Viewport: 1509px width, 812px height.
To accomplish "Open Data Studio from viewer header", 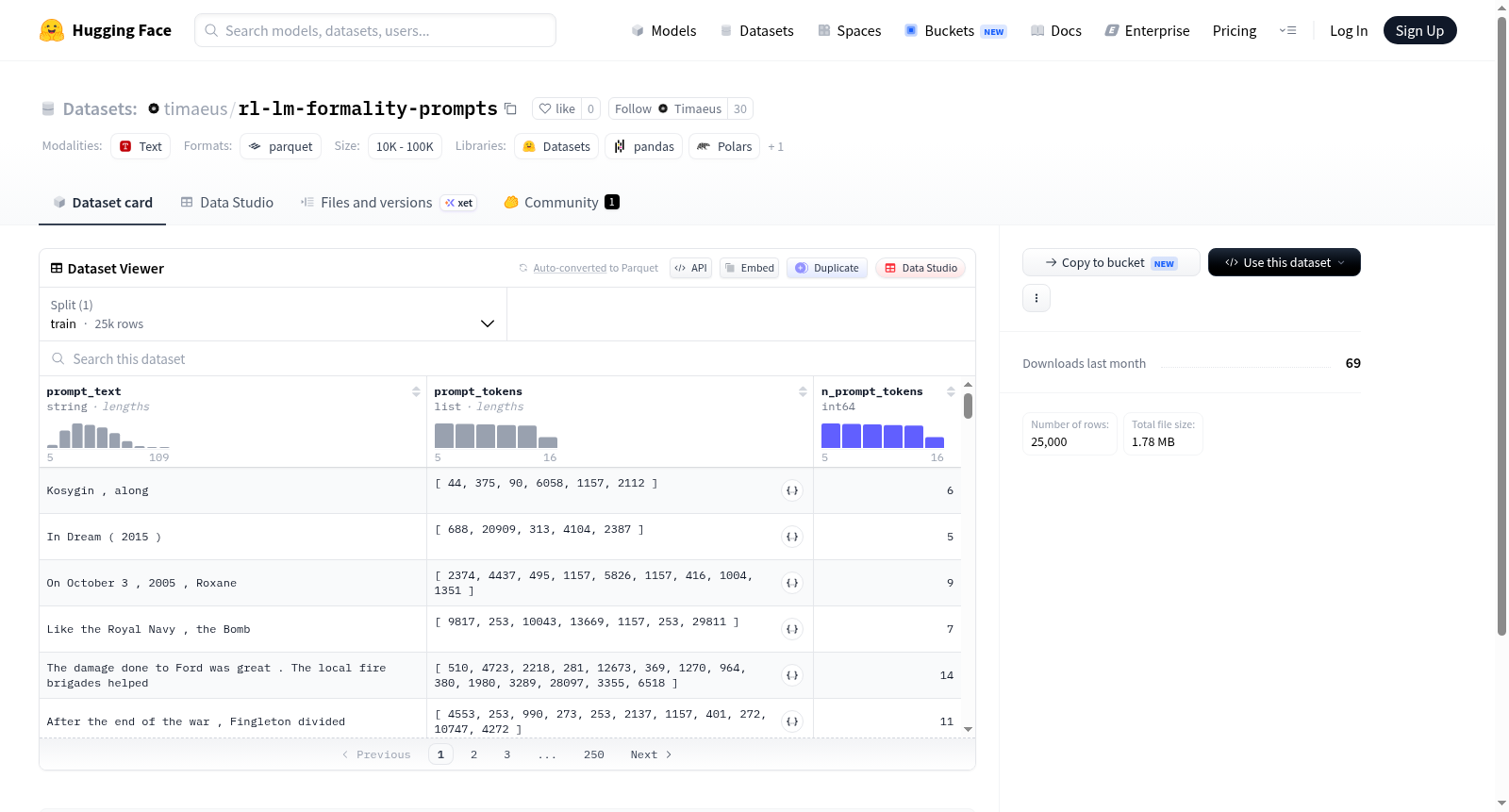I will (920, 268).
